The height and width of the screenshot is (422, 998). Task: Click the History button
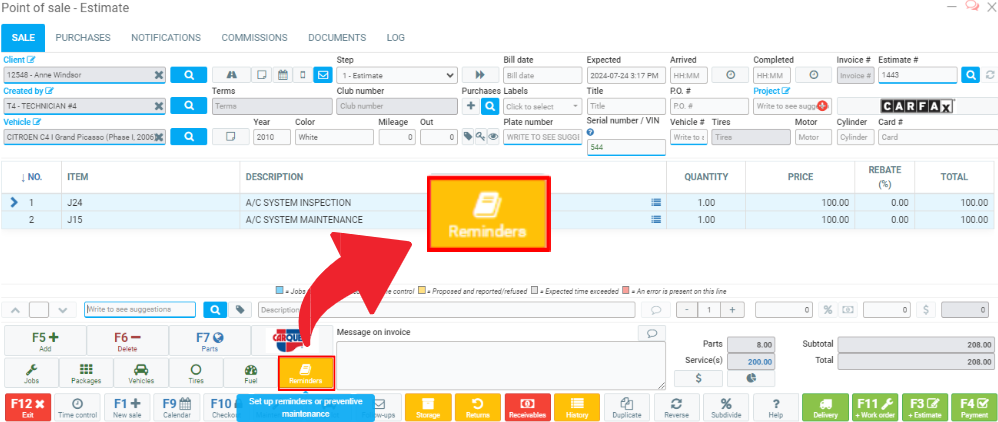click(576, 407)
